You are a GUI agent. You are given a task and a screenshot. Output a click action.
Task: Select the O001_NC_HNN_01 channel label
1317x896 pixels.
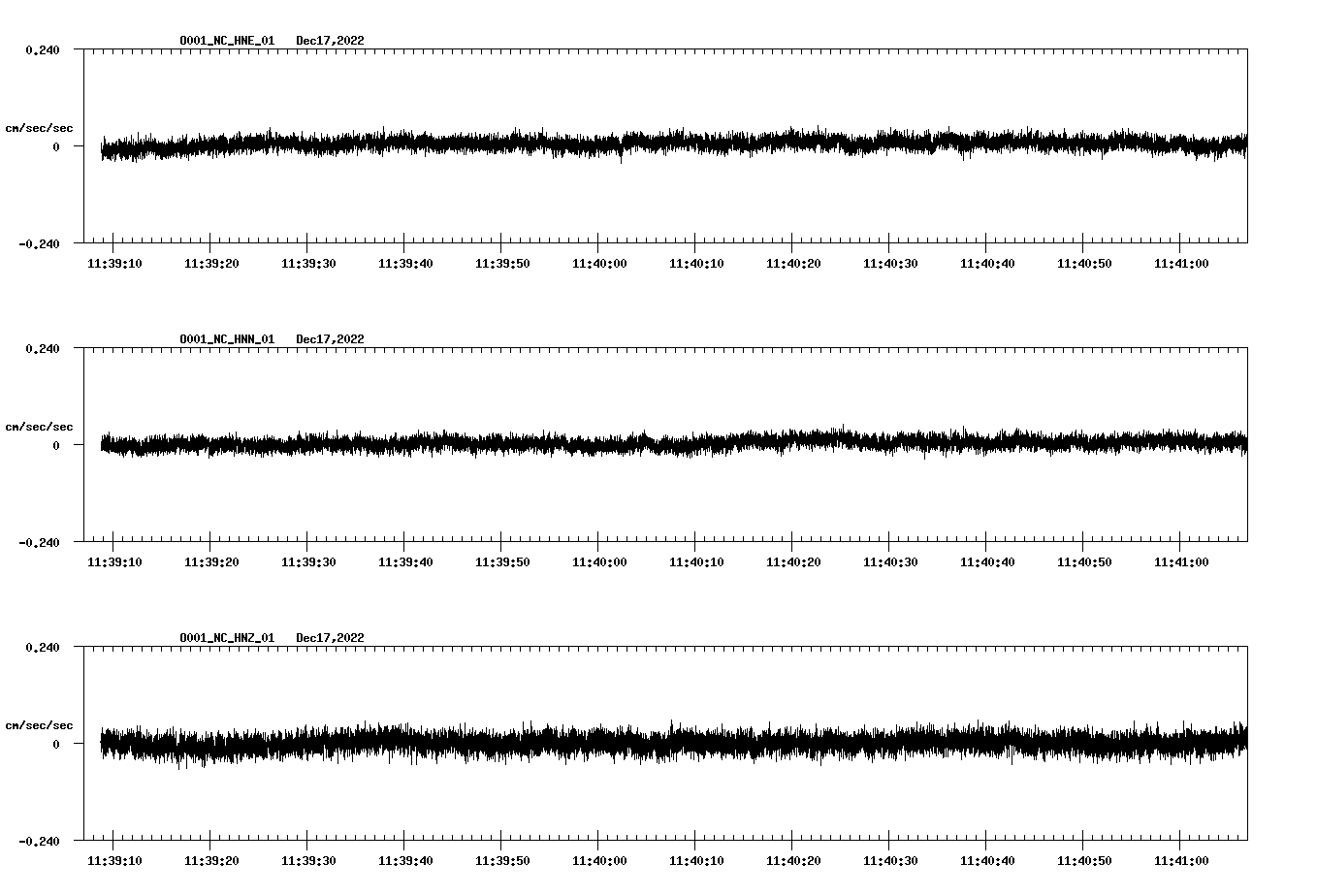(x=225, y=338)
